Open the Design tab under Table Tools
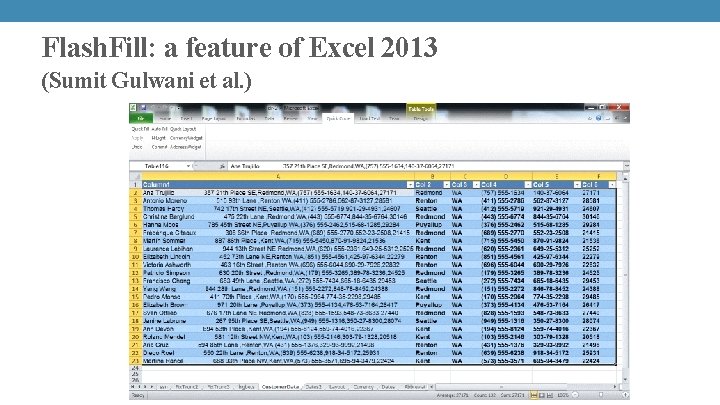Screen dimensions: 720x405 coord(421,118)
